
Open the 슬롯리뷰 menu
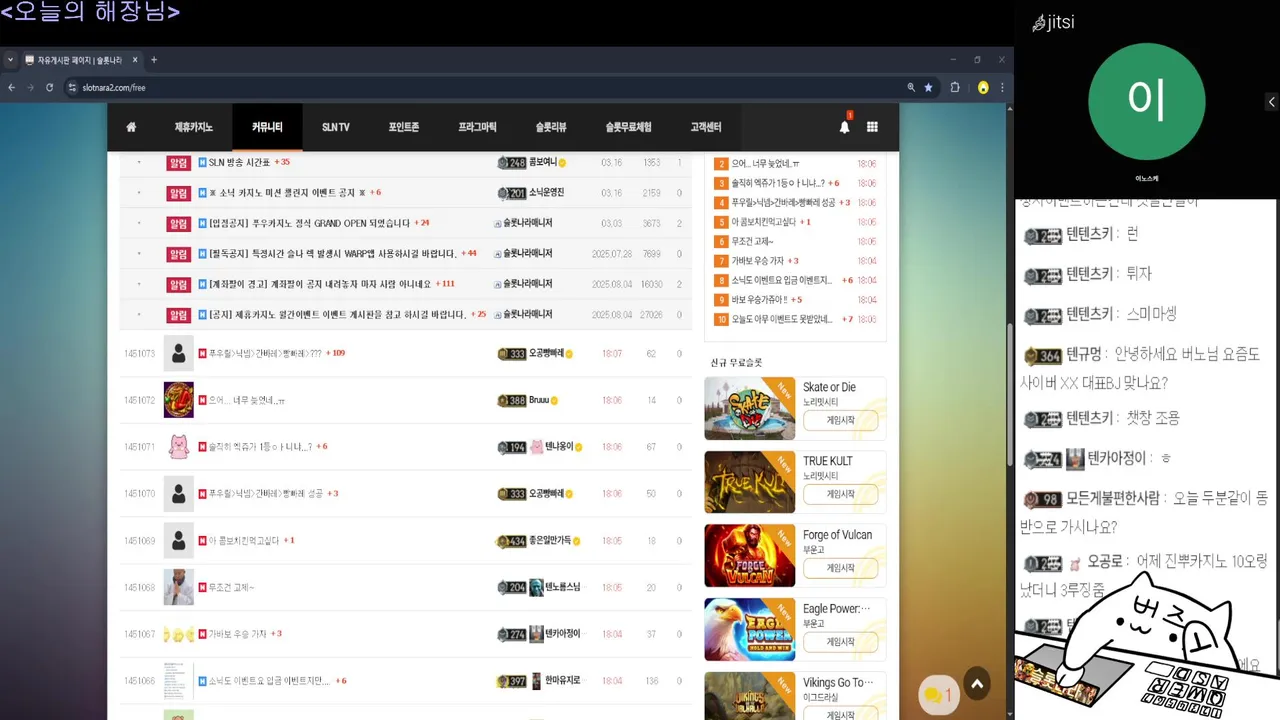(551, 127)
